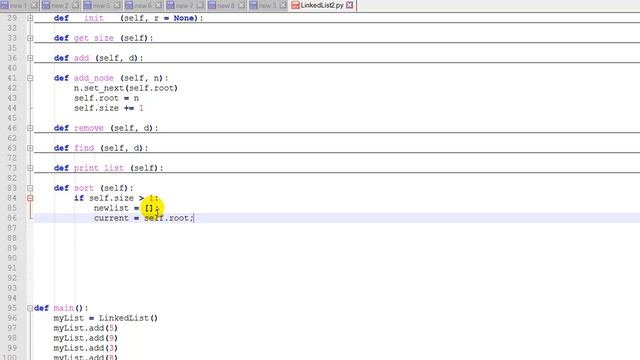640x360 pixels.
Task: Close the new 1 tab
Action: [34, 5]
